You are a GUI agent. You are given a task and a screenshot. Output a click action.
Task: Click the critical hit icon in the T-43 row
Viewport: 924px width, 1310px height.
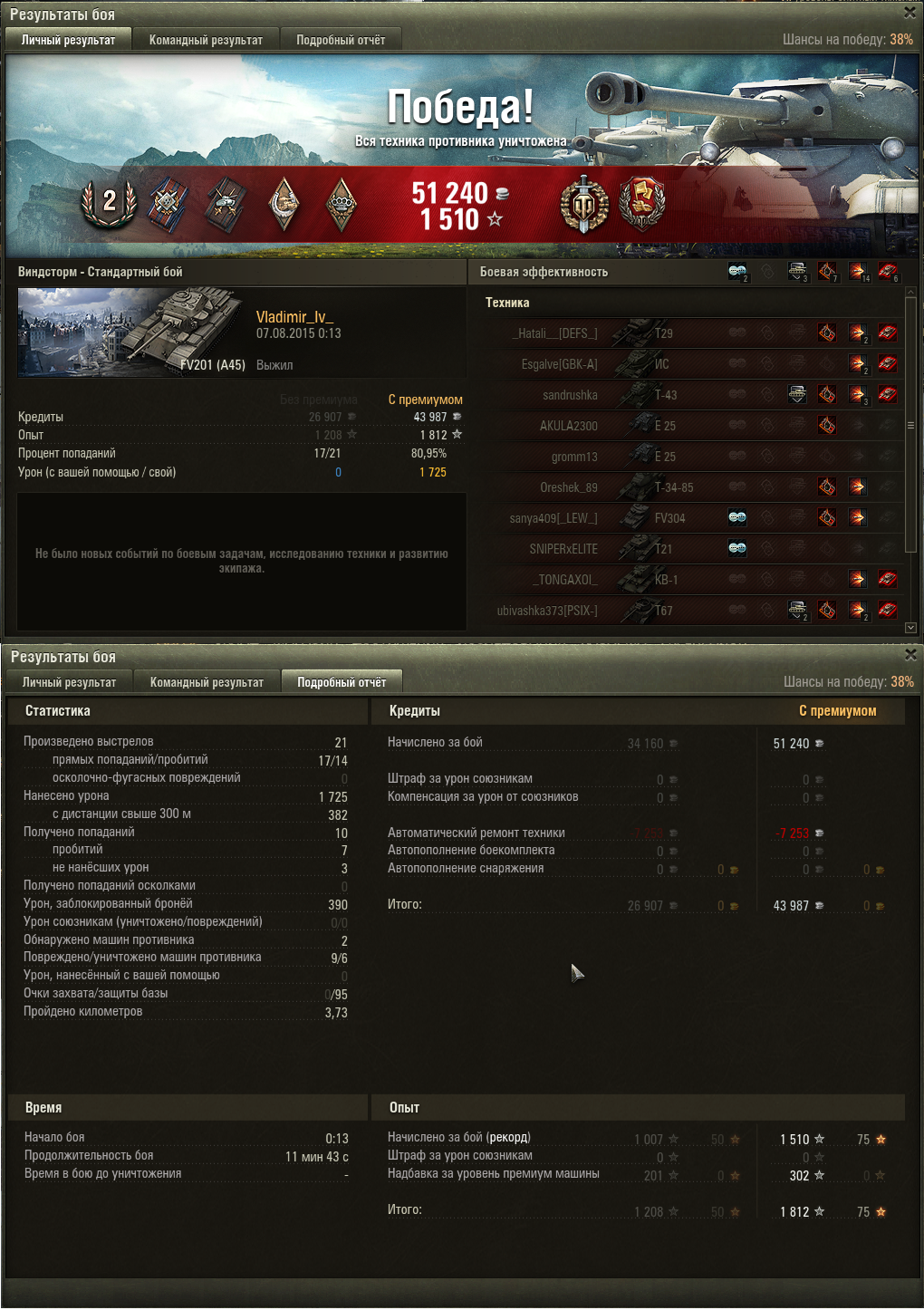point(826,395)
